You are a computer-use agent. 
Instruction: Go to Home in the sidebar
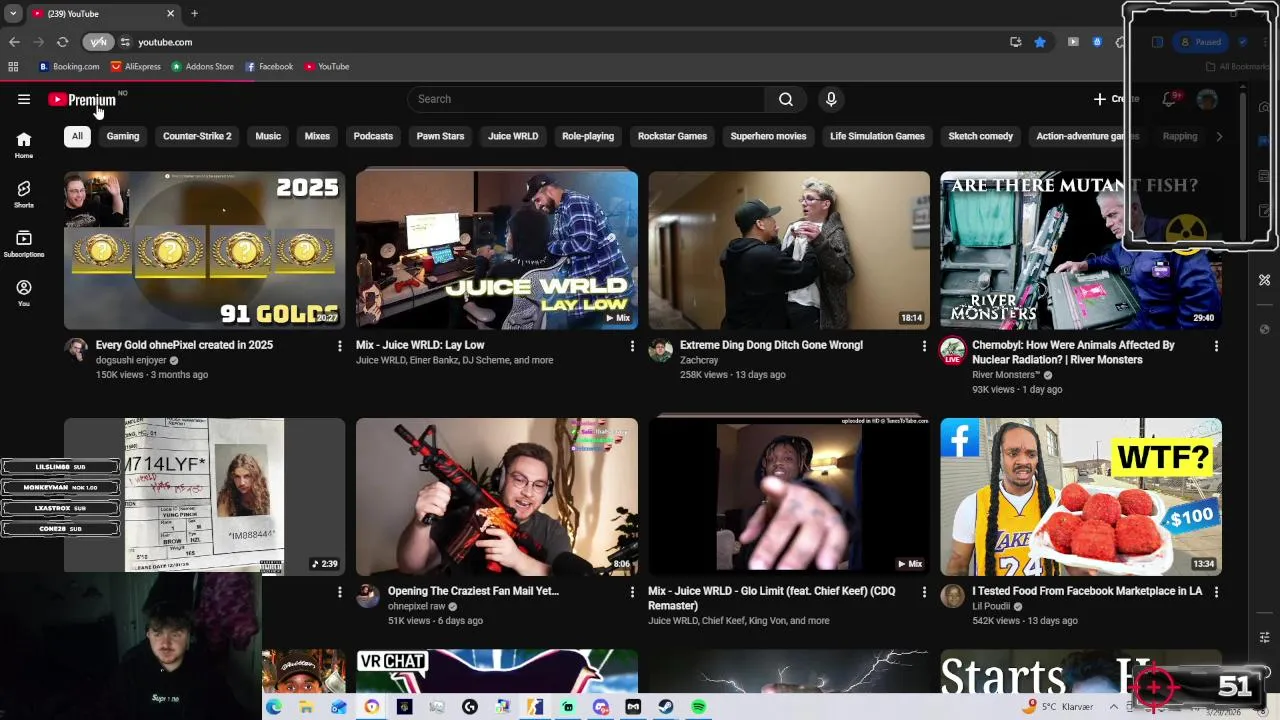pos(24,145)
